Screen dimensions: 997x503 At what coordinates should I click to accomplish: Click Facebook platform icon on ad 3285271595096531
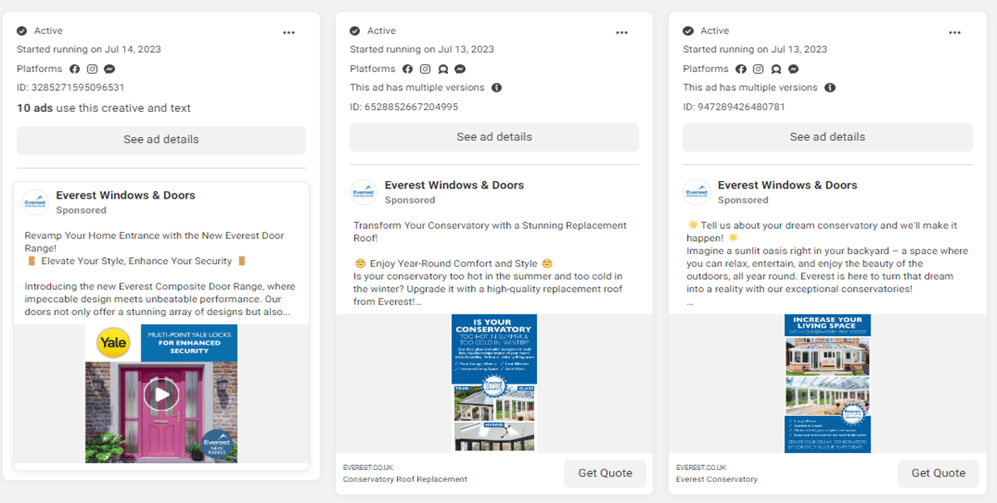pyautogui.click(x=74, y=69)
